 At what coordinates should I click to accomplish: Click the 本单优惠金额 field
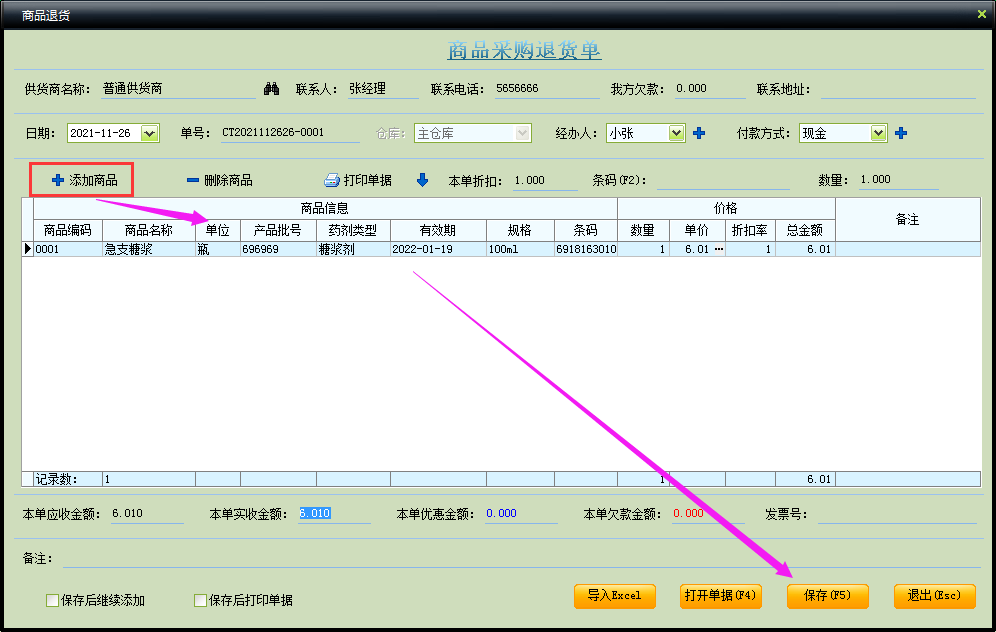521,514
